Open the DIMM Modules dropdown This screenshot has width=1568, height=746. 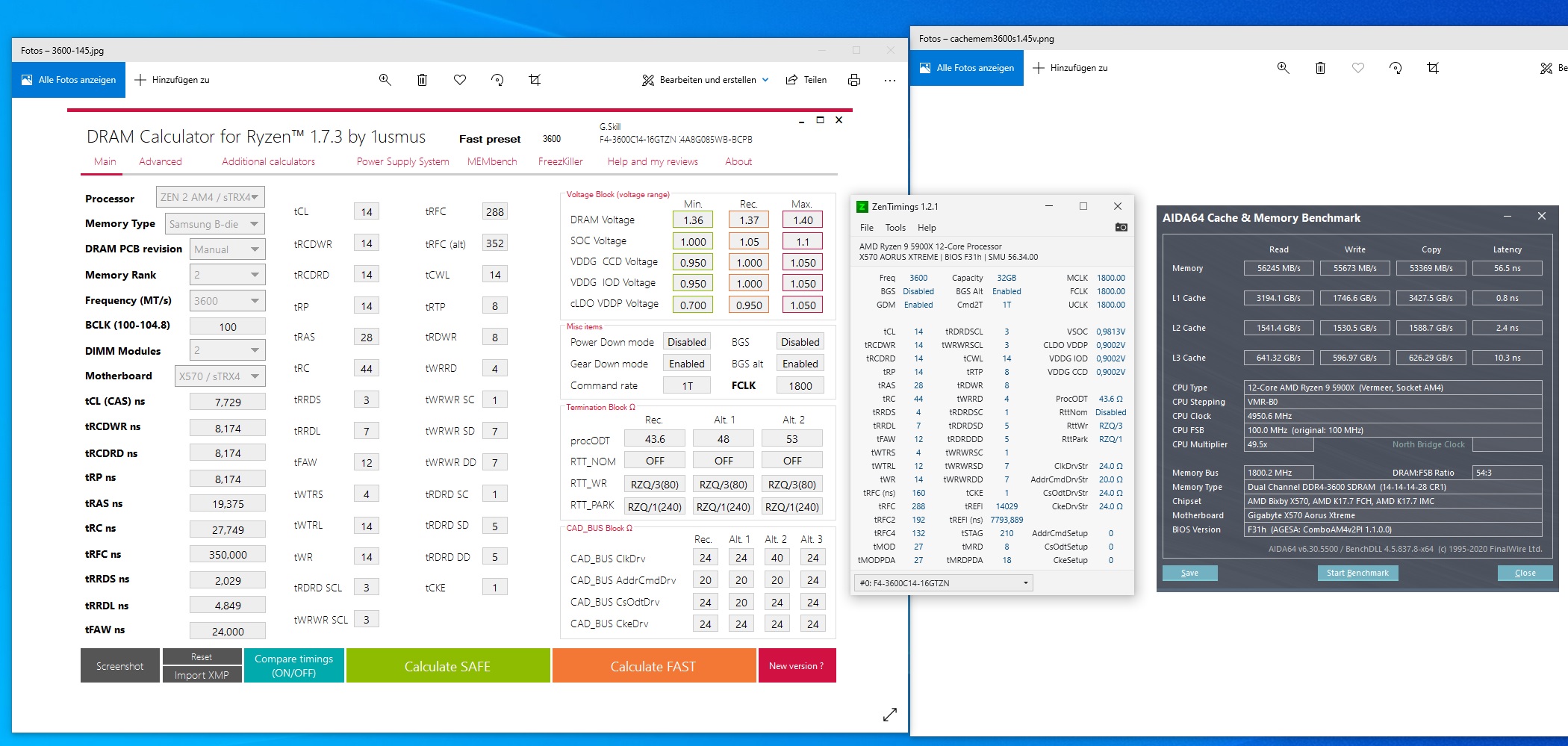click(227, 350)
